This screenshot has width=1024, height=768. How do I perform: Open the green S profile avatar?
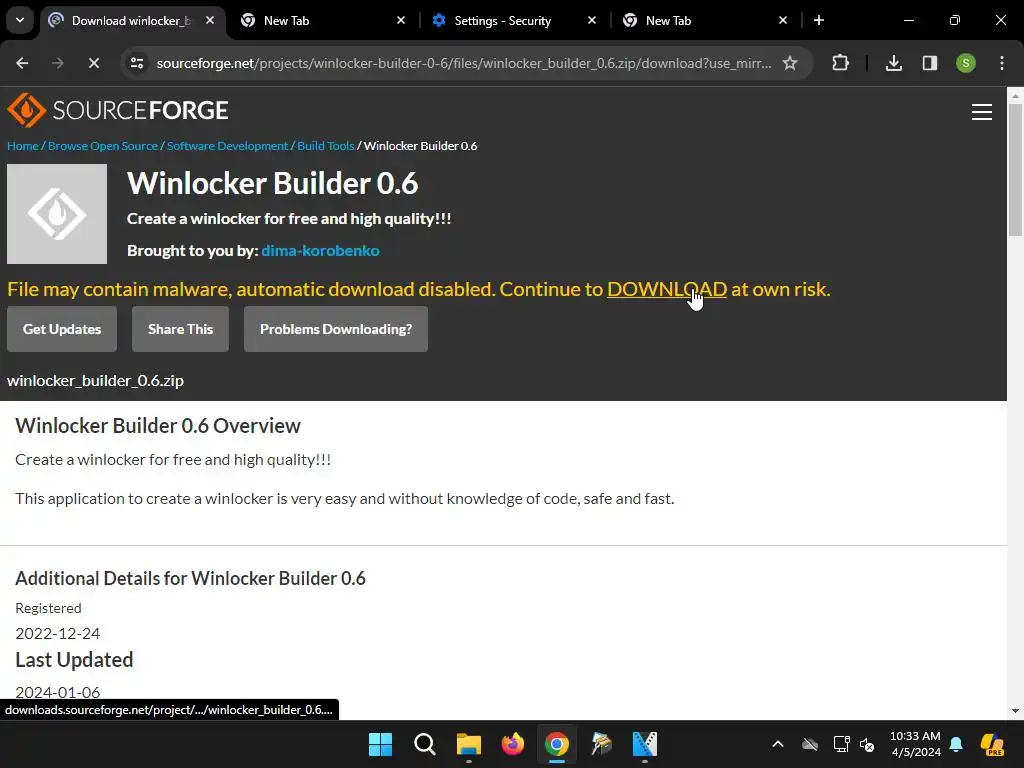[x=966, y=63]
